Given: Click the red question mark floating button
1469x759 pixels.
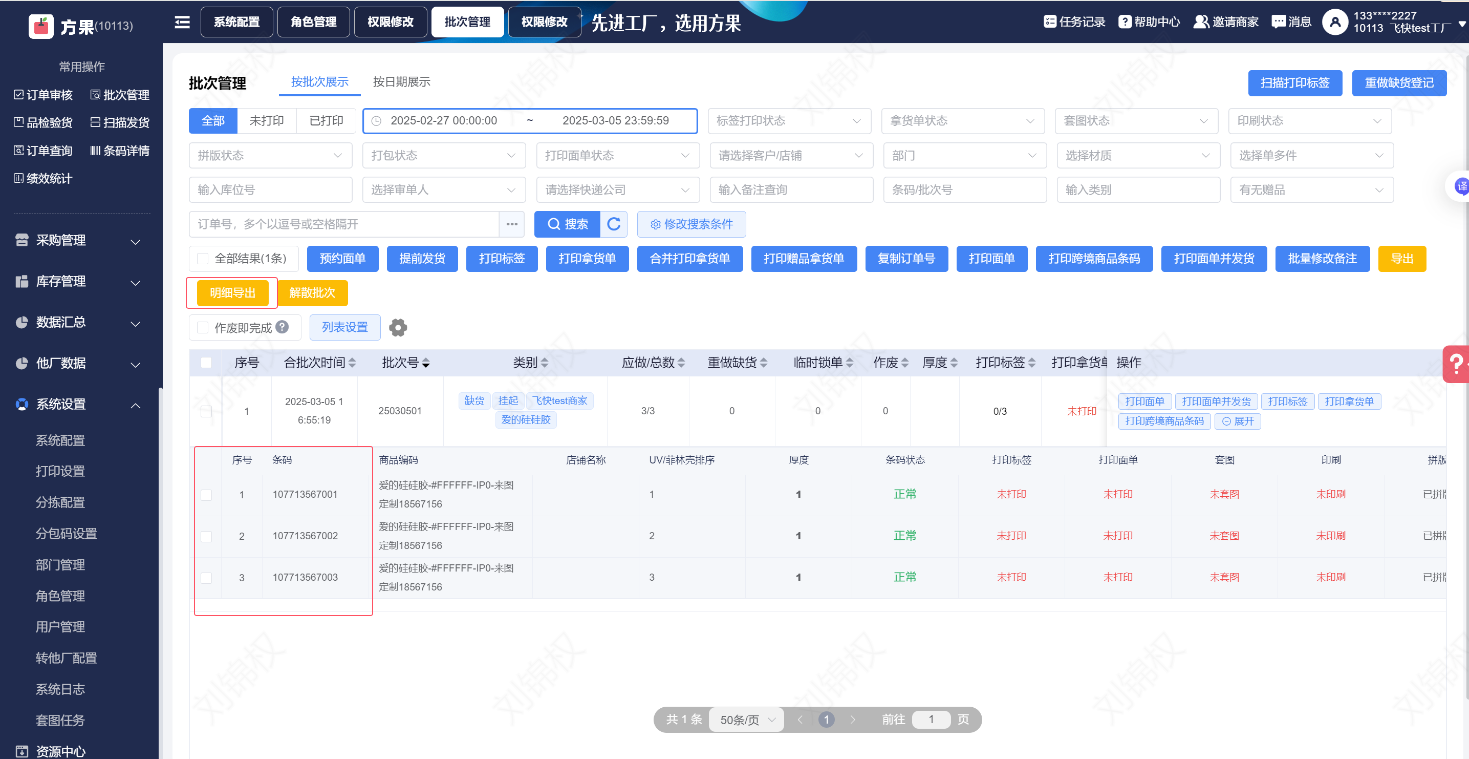Looking at the screenshot, I should [1456, 363].
